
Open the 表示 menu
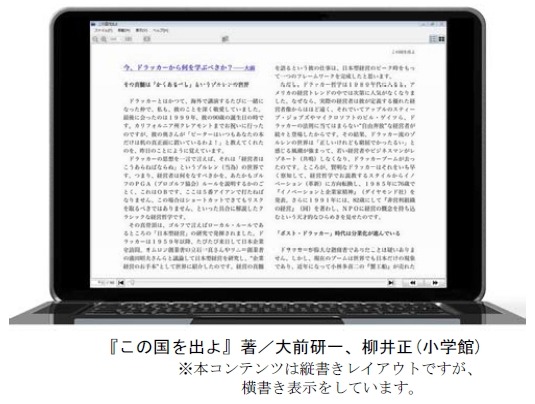(x=142, y=30)
